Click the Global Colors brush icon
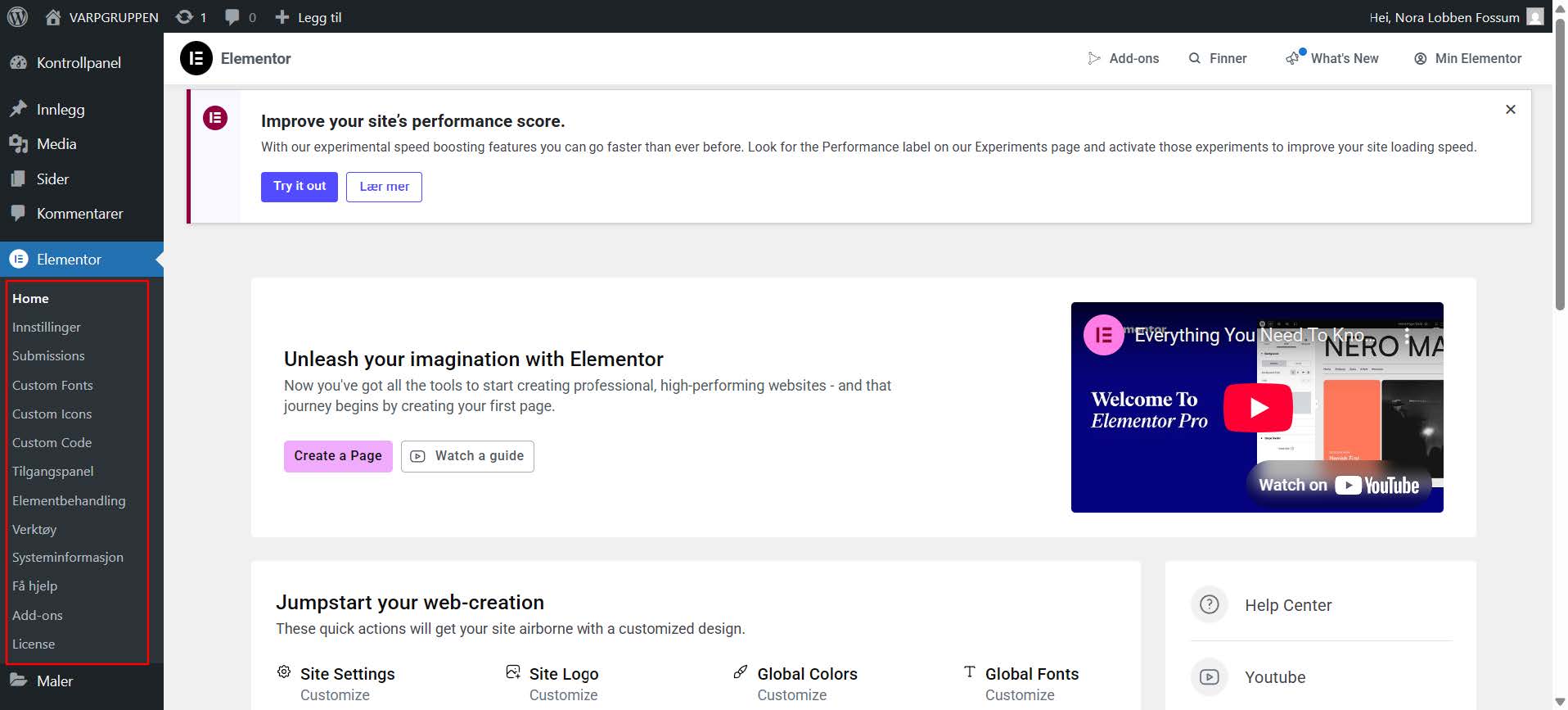Screen dimensions: 1568x710 pos(741,672)
